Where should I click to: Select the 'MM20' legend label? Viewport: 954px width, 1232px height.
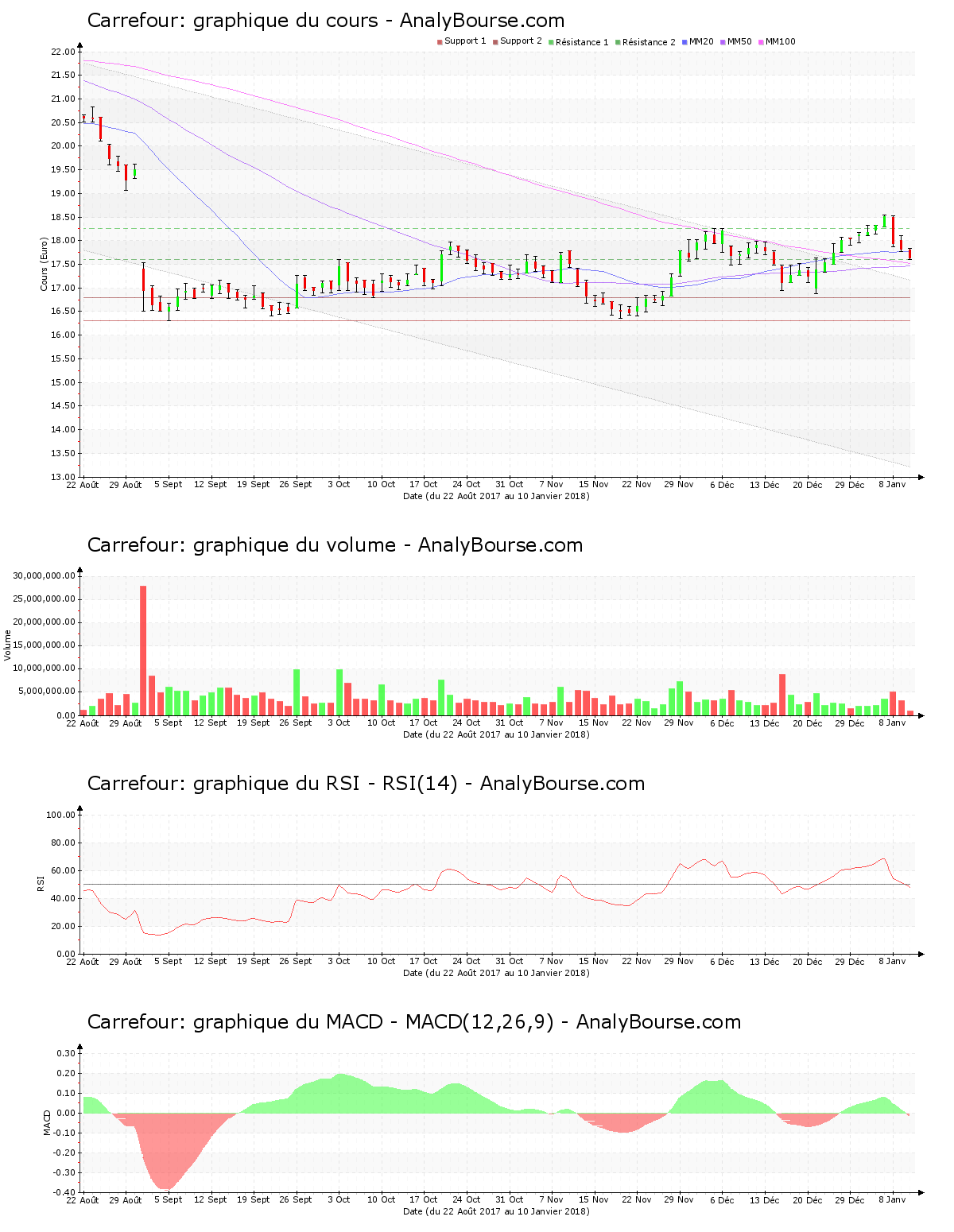pos(701,42)
